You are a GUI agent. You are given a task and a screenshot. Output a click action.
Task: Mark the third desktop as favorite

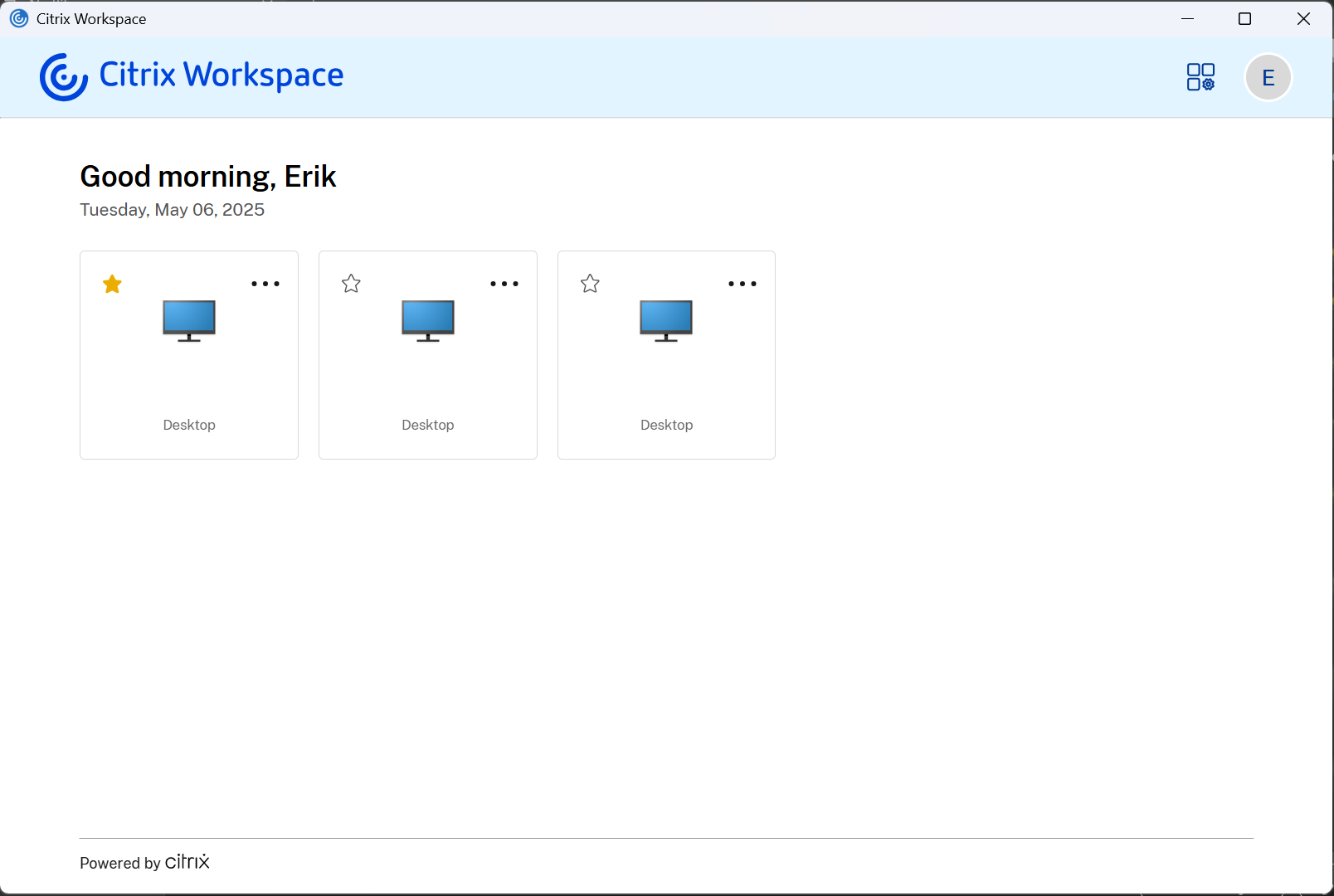590,284
